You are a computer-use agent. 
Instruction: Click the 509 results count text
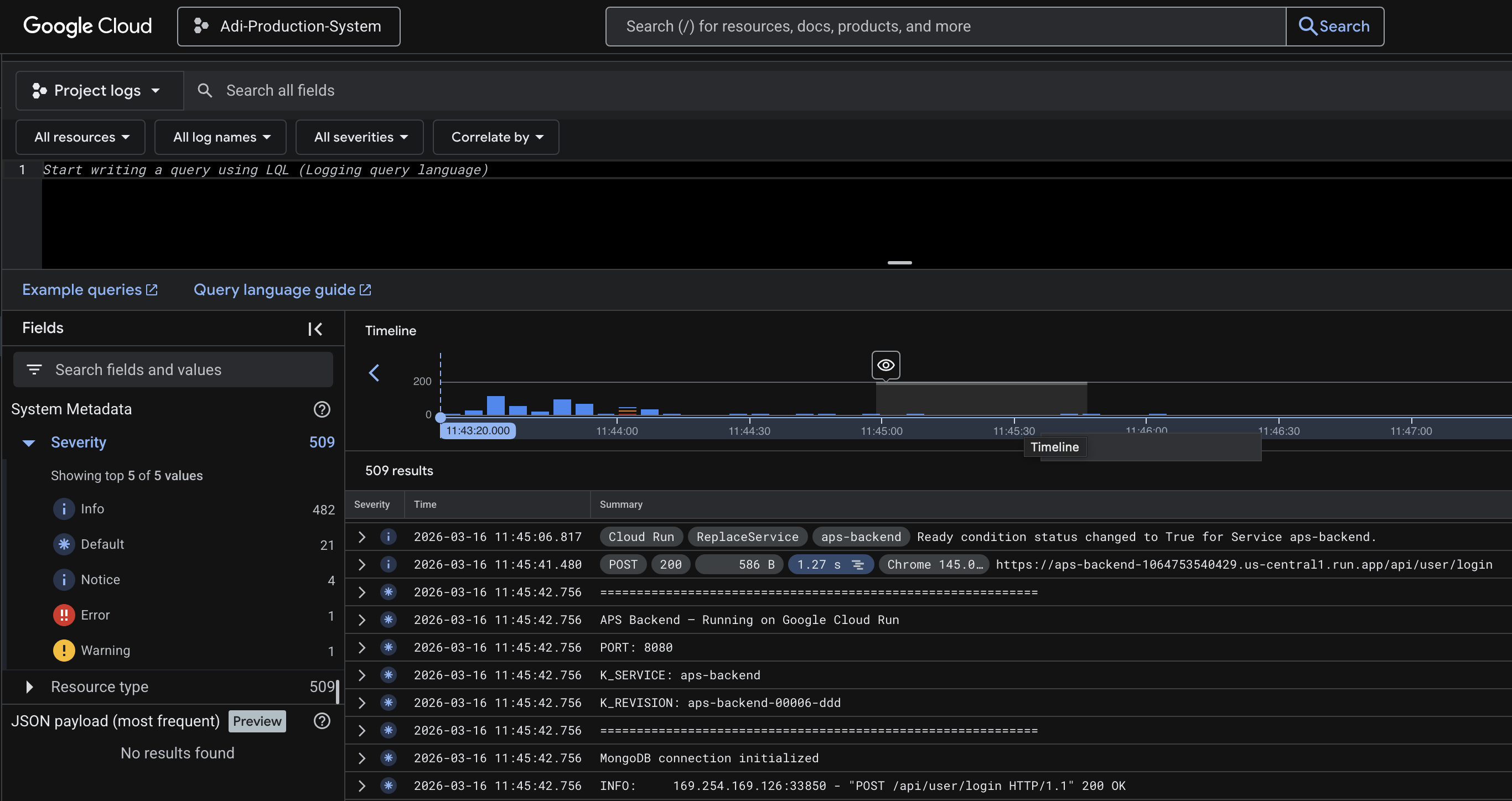tap(399, 471)
